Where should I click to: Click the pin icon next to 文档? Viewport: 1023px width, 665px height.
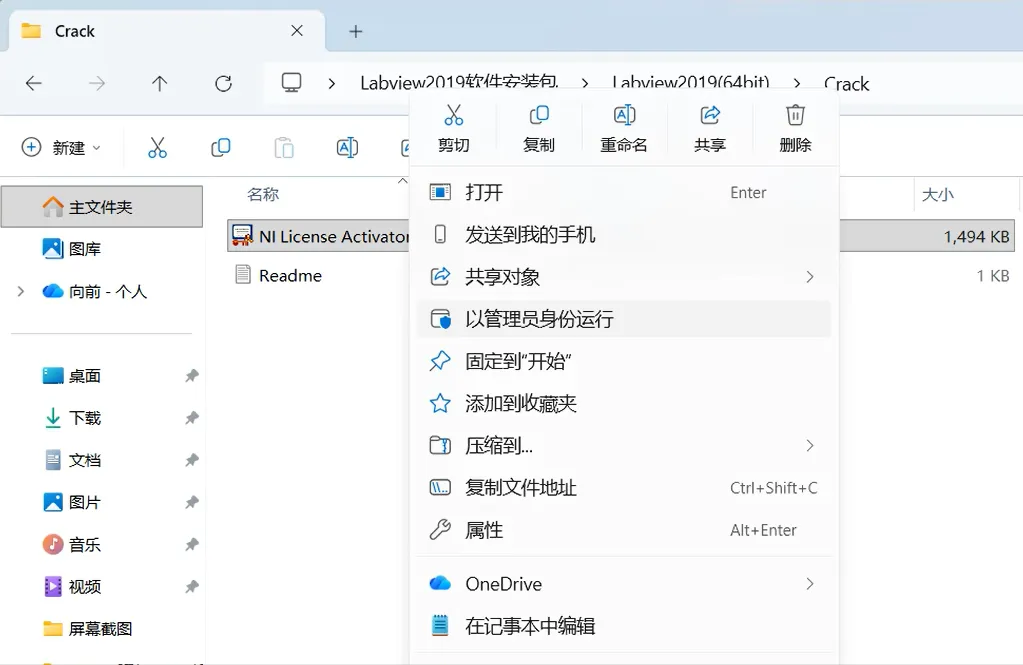(x=191, y=460)
